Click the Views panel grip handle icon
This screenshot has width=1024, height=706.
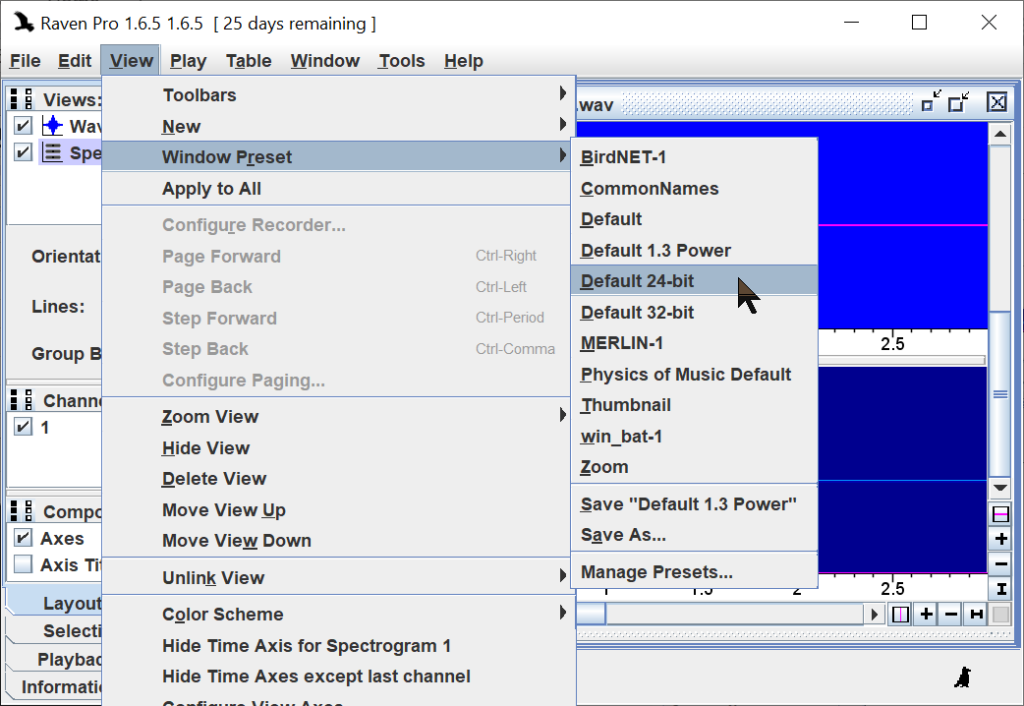21,99
